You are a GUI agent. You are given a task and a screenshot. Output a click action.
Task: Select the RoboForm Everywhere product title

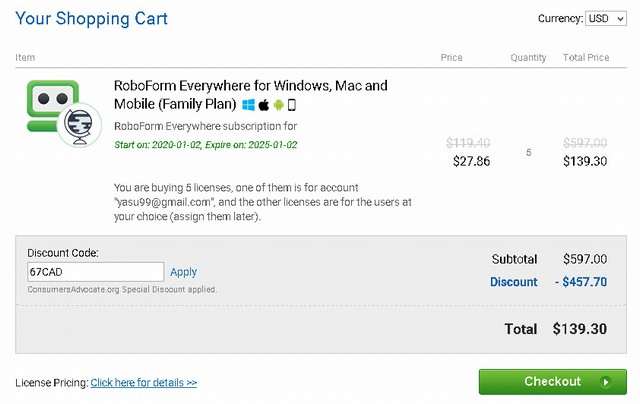[250, 95]
